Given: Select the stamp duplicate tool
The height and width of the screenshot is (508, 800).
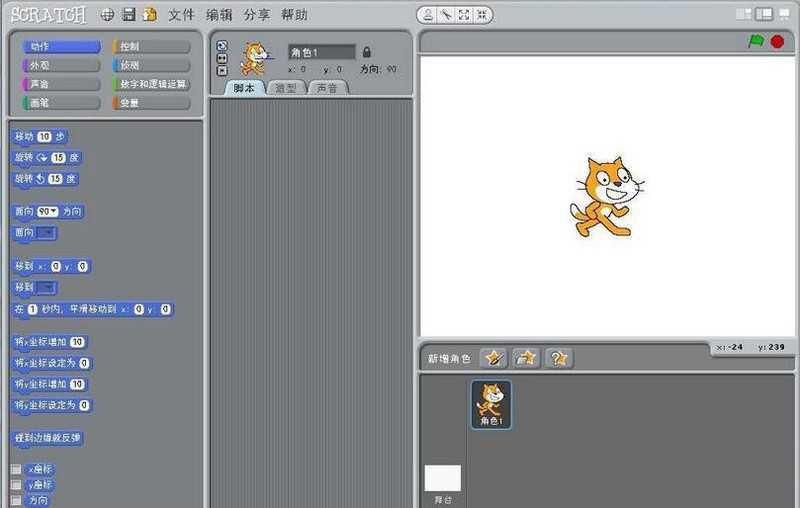Looking at the screenshot, I should coord(428,15).
